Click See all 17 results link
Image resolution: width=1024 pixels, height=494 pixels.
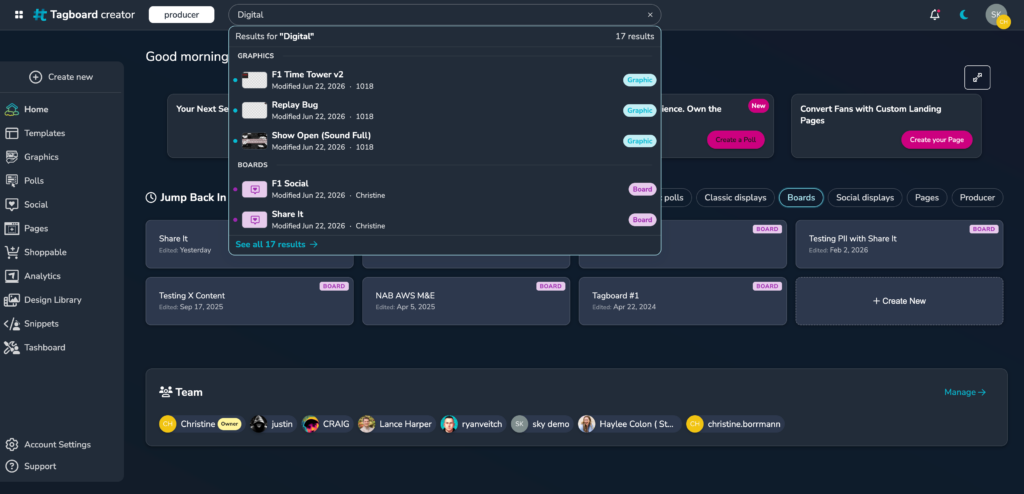pos(276,244)
